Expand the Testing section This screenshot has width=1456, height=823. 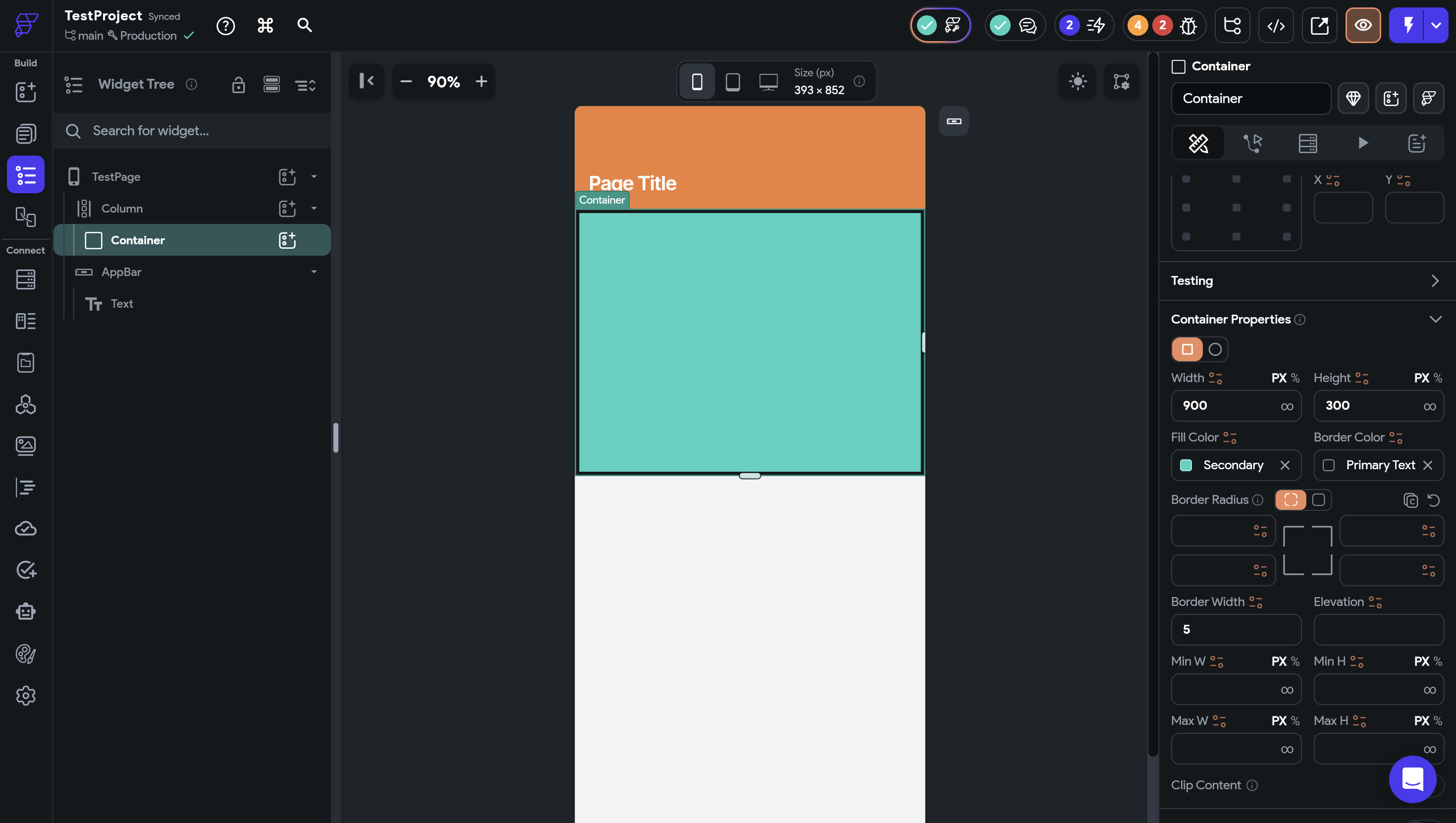pyautogui.click(x=1435, y=281)
